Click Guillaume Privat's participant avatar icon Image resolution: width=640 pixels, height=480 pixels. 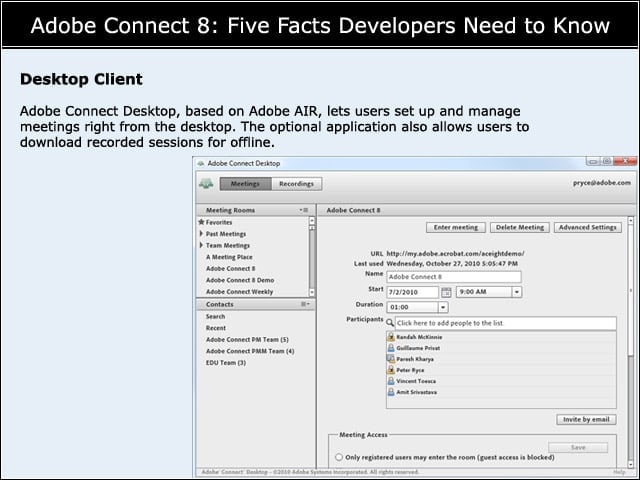click(x=391, y=348)
